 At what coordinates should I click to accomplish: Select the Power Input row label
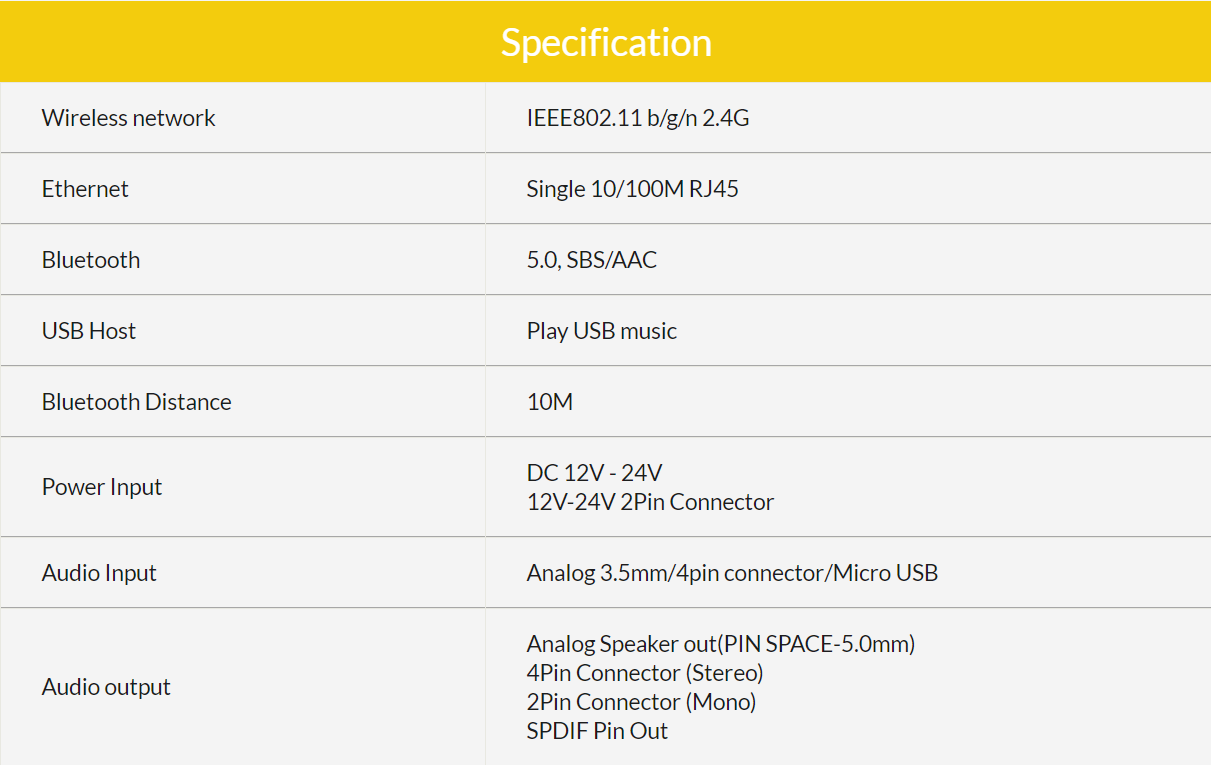(x=102, y=487)
